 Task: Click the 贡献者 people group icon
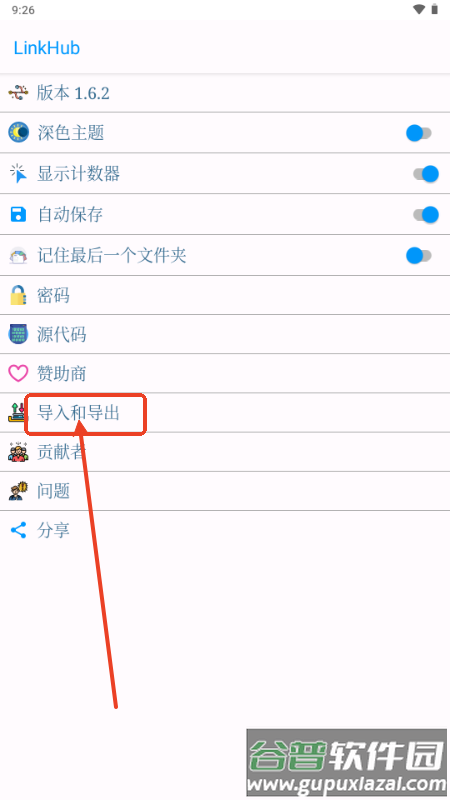click(x=18, y=452)
